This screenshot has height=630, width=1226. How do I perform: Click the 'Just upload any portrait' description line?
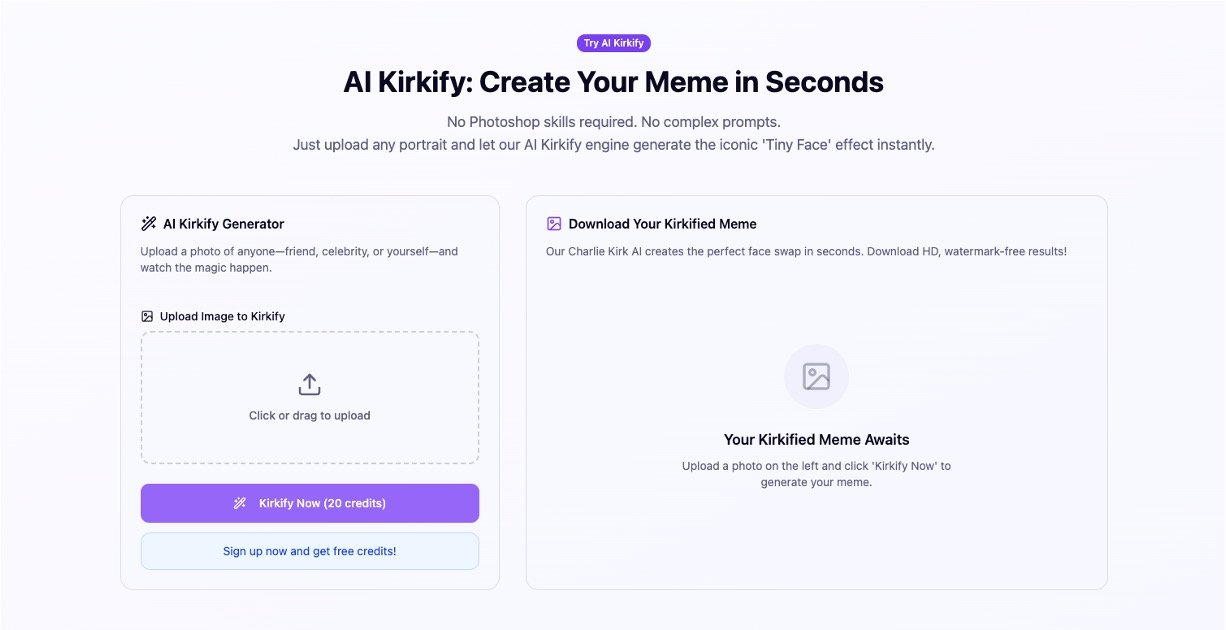(x=613, y=145)
